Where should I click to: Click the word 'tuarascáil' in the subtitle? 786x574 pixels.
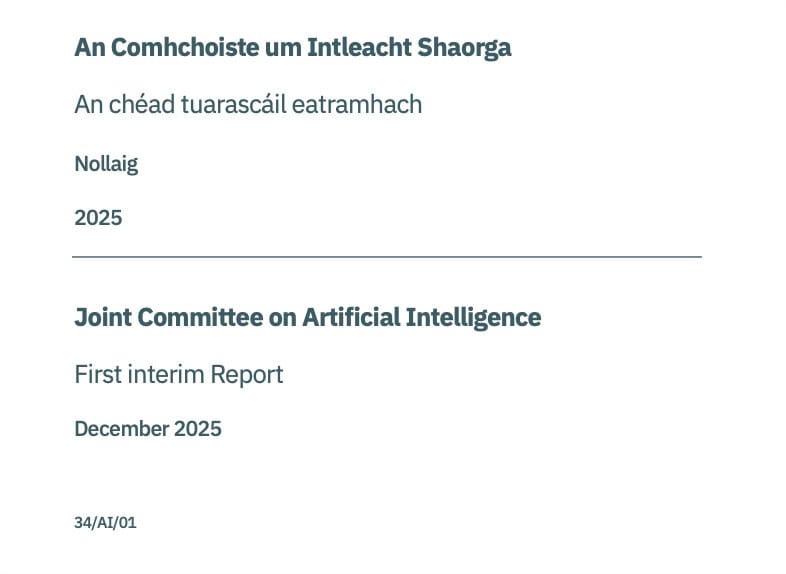coord(233,104)
